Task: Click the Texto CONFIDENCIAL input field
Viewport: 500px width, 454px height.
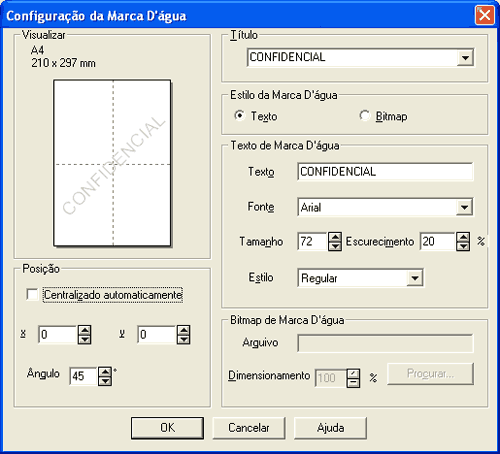Action: [x=385, y=172]
